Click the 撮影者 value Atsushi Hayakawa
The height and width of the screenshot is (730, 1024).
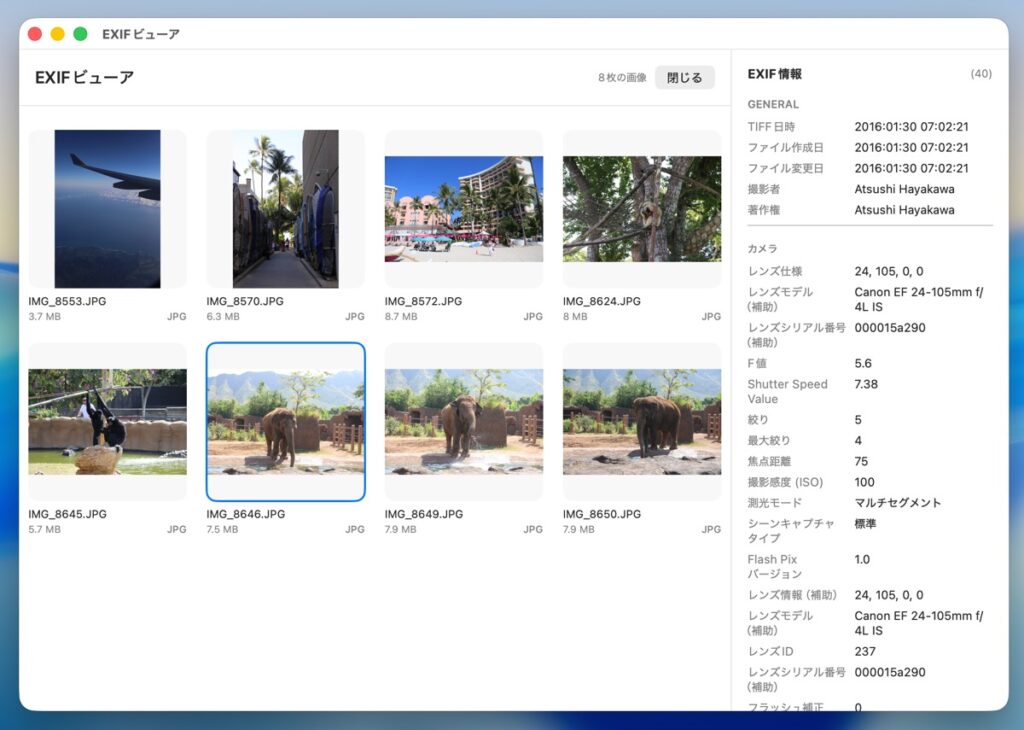904,189
